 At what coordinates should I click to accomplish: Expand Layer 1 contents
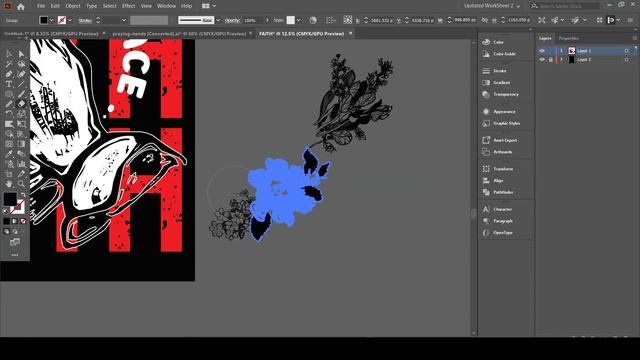coord(561,51)
